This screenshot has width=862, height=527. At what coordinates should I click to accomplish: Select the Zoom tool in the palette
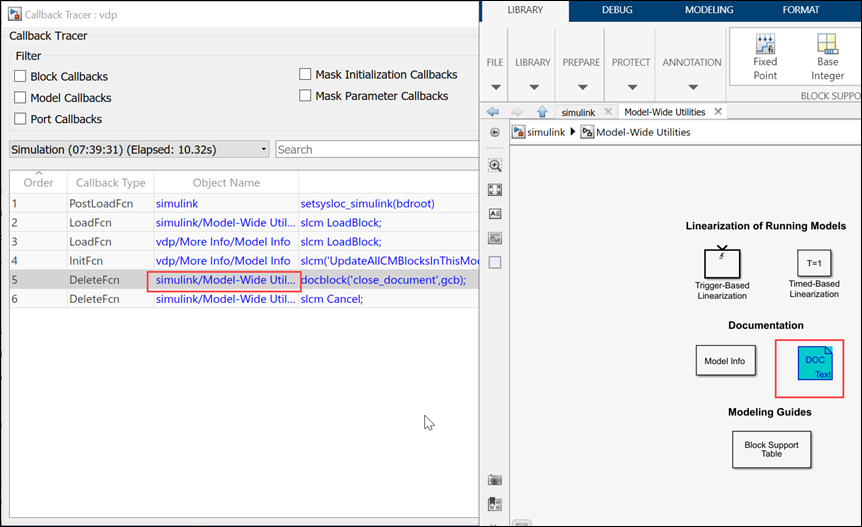(495, 165)
